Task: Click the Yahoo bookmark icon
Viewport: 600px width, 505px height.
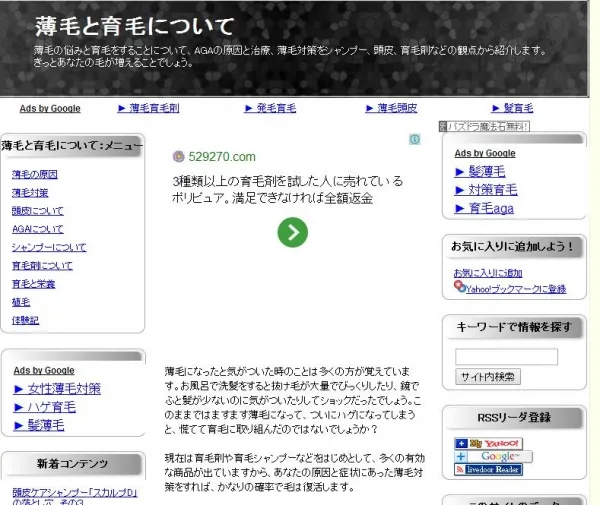Action: (460, 287)
